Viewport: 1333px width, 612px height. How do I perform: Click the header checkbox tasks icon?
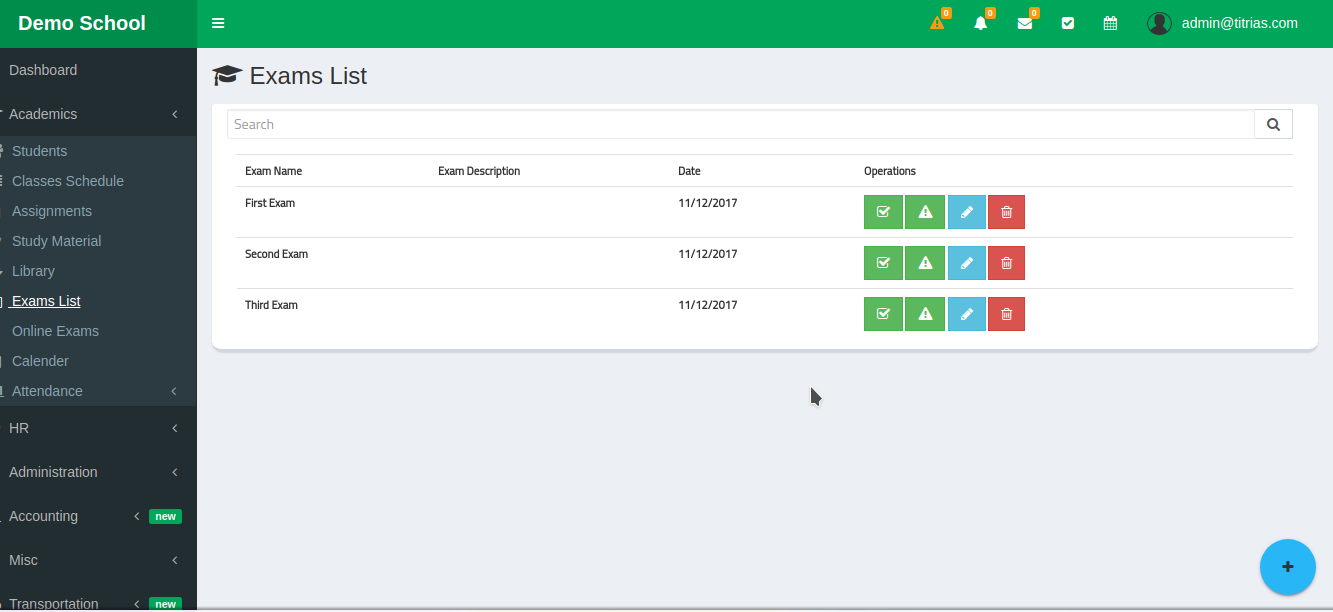click(x=1068, y=23)
